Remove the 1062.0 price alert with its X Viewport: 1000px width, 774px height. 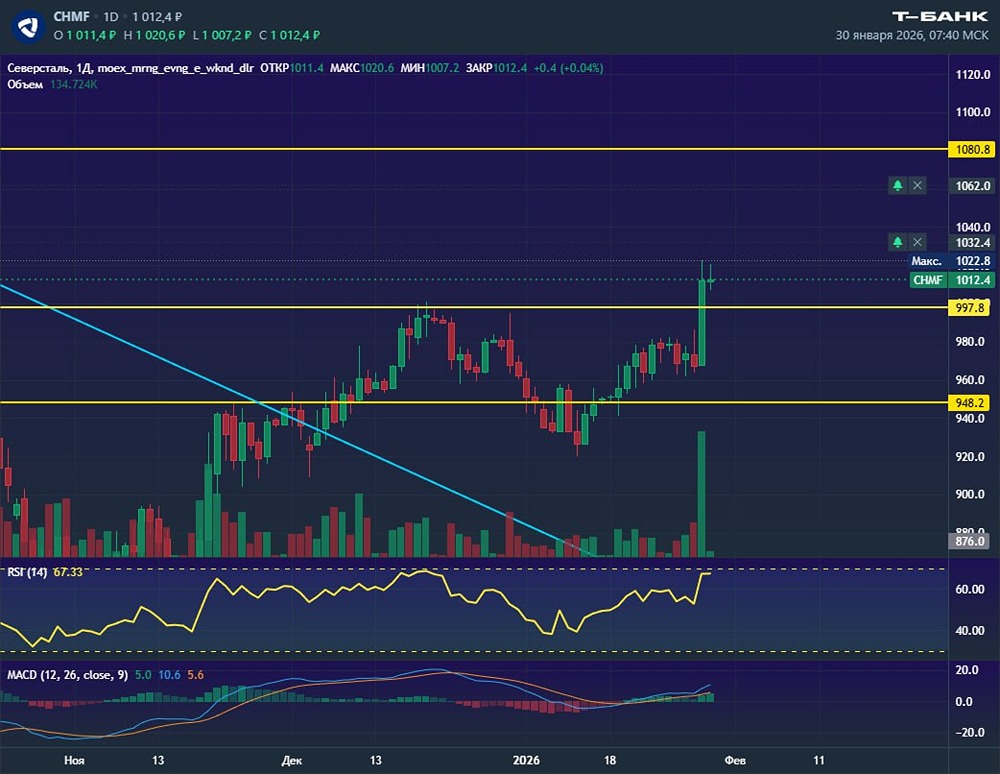point(918,185)
